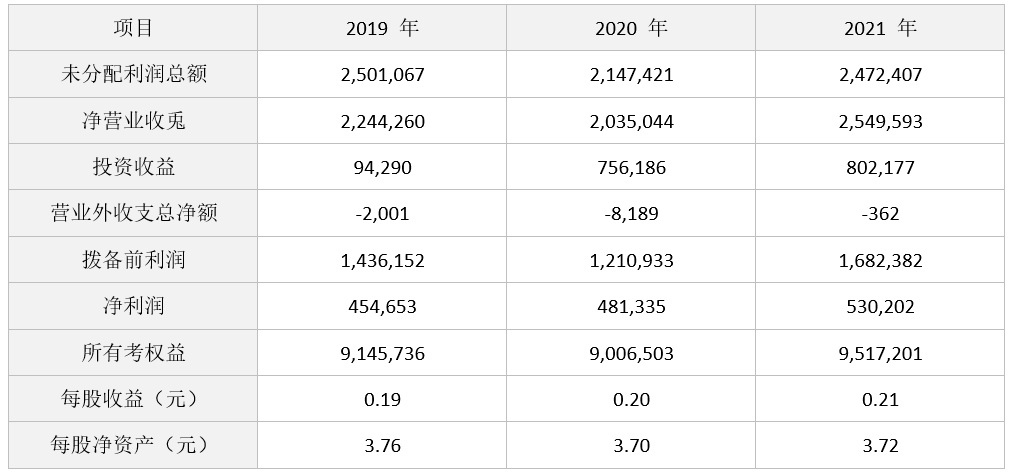Select the 2019 年 column header
The width and height of the screenshot is (1015, 476).
(x=382, y=28)
